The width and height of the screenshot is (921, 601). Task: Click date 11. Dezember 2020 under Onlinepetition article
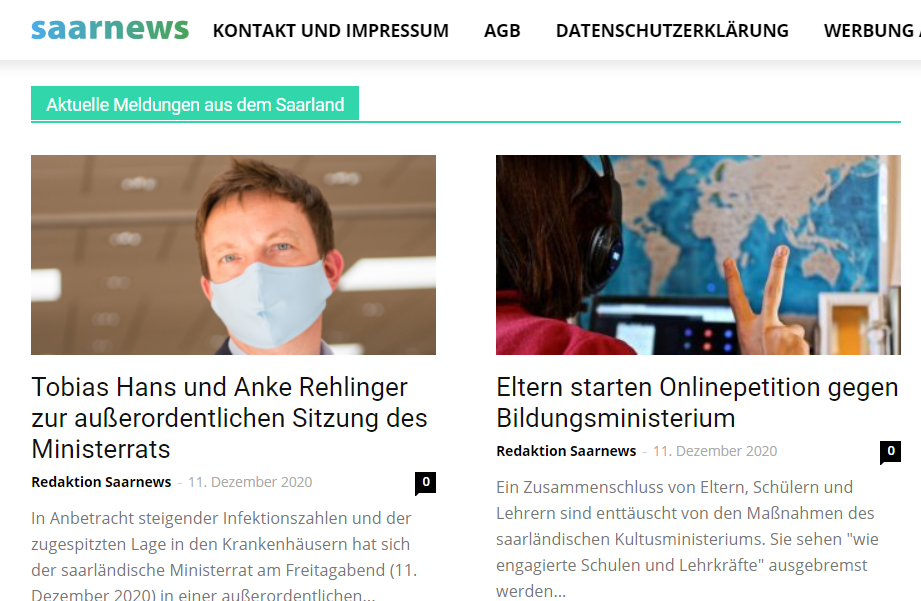point(715,451)
